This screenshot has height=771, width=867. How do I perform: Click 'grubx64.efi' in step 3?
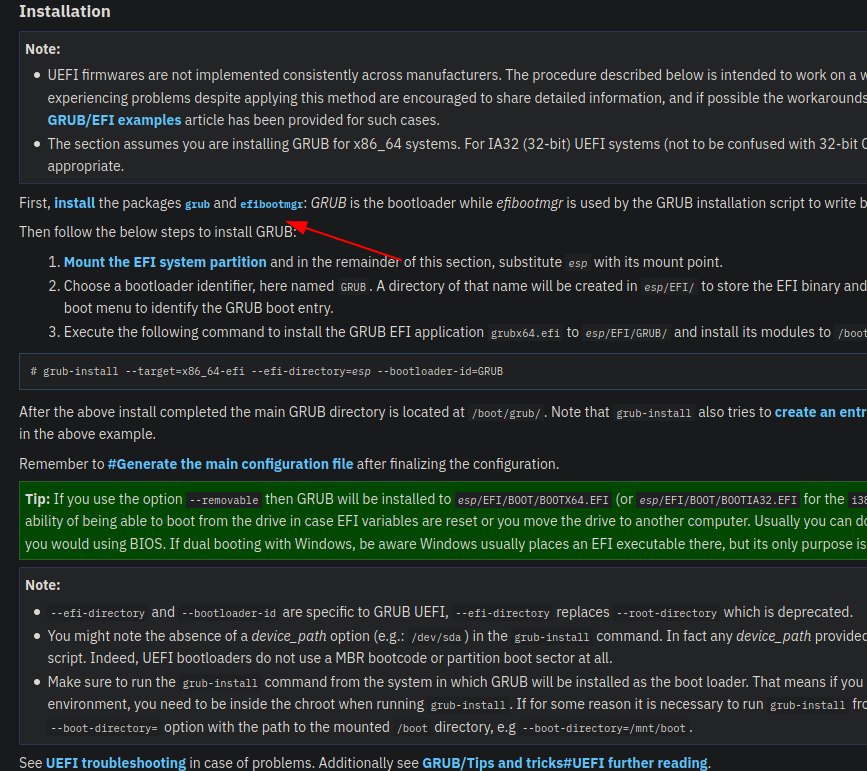coord(525,333)
